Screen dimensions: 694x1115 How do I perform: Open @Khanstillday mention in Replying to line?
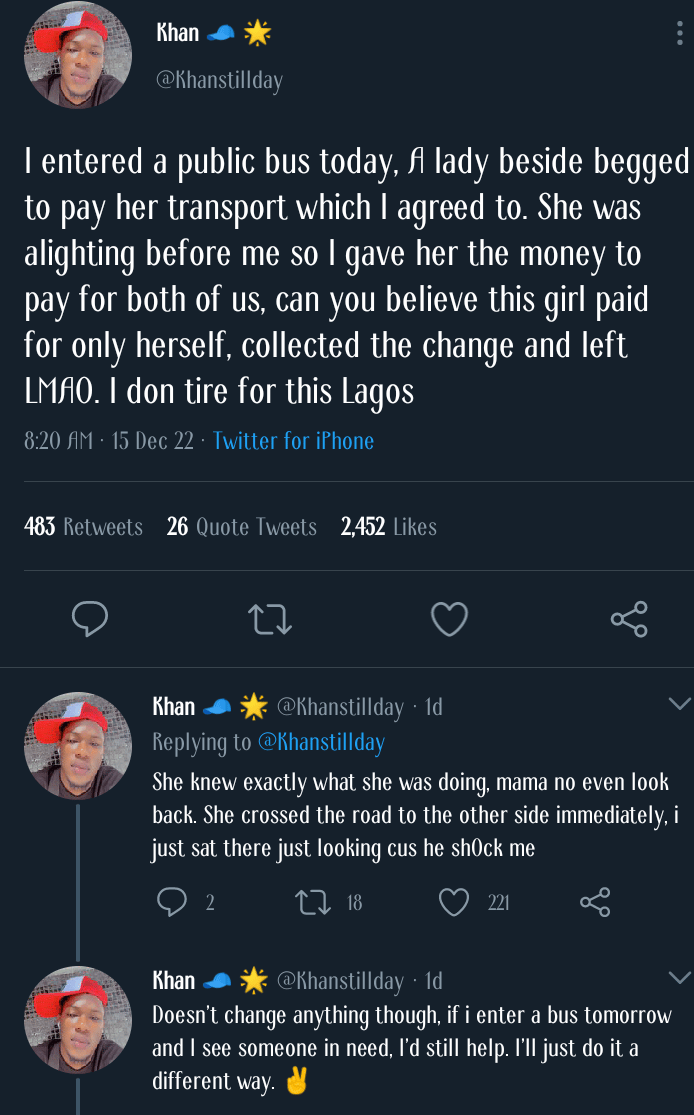pos(321,742)
